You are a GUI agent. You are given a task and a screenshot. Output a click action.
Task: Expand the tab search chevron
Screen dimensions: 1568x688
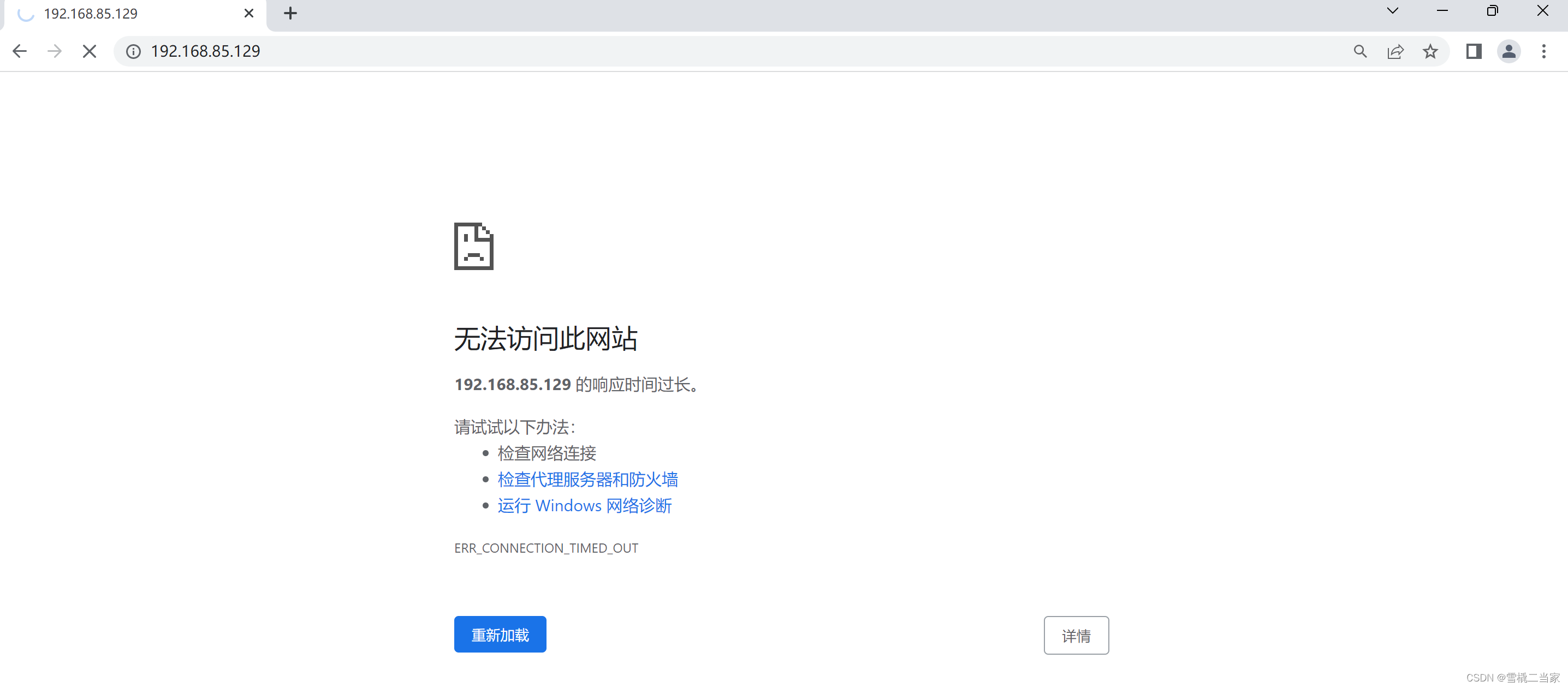pos(1392,11)
